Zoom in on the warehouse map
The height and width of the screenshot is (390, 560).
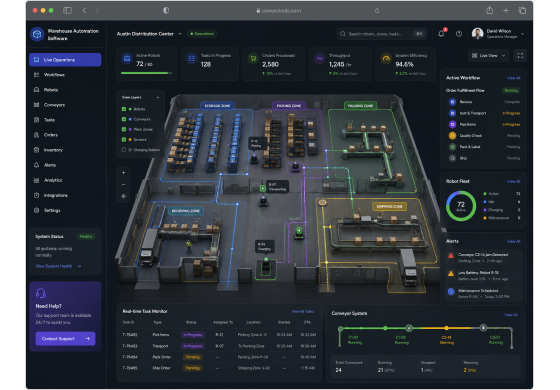(x=124, y=173)
